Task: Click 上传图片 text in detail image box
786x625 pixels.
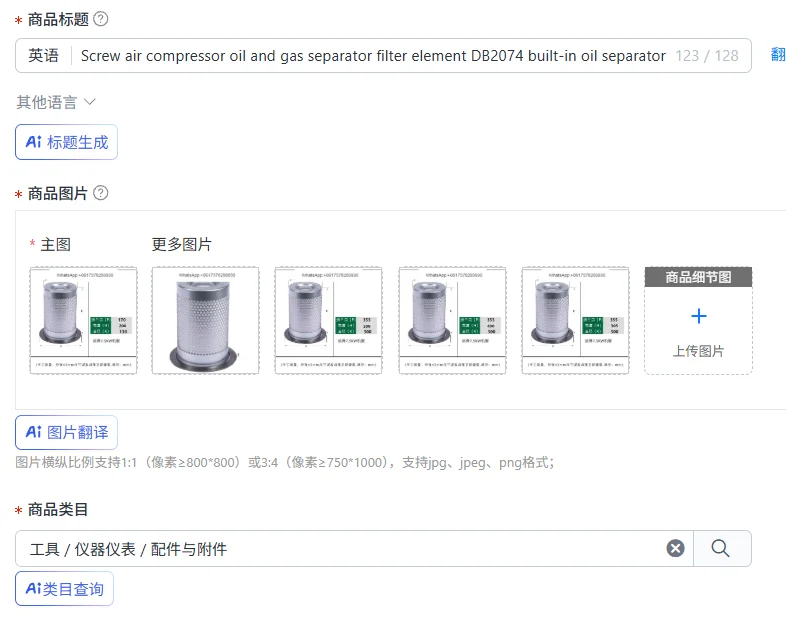Action: (698, 351)
